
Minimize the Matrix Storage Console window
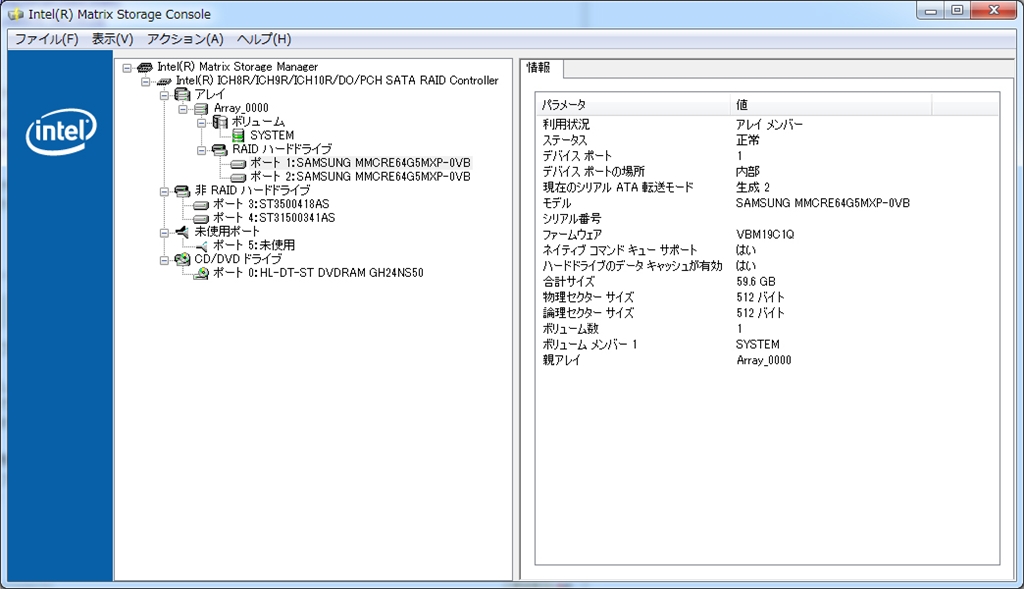[x=931, y=10]
